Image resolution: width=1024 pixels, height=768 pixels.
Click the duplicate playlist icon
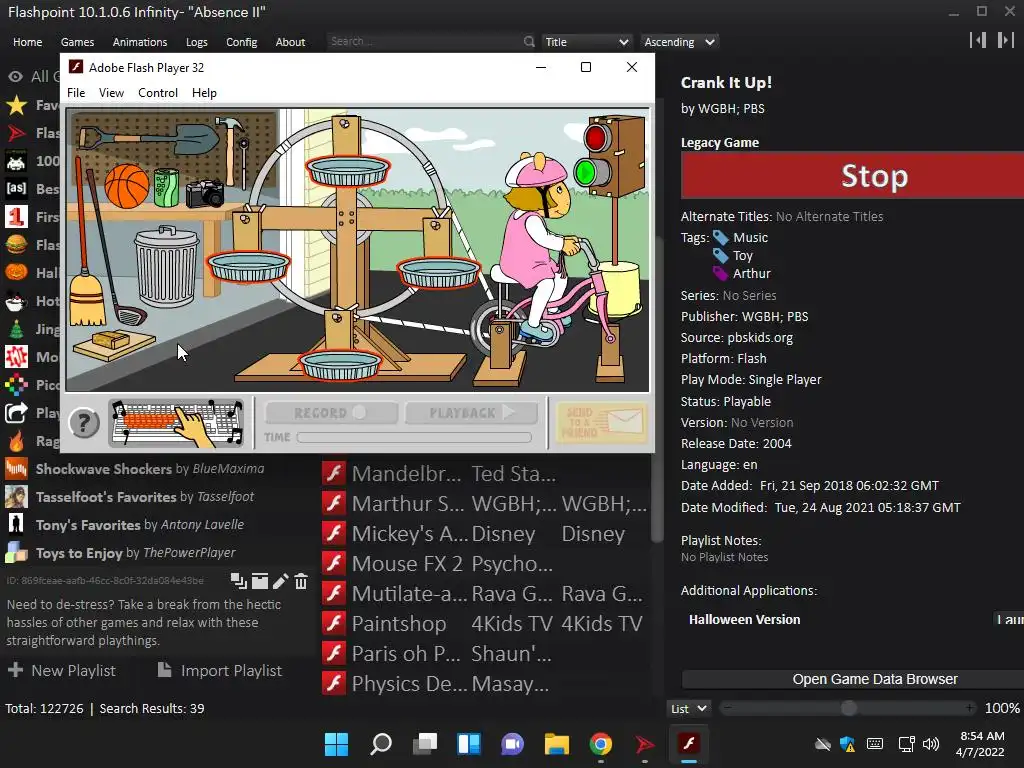[238, 581]
